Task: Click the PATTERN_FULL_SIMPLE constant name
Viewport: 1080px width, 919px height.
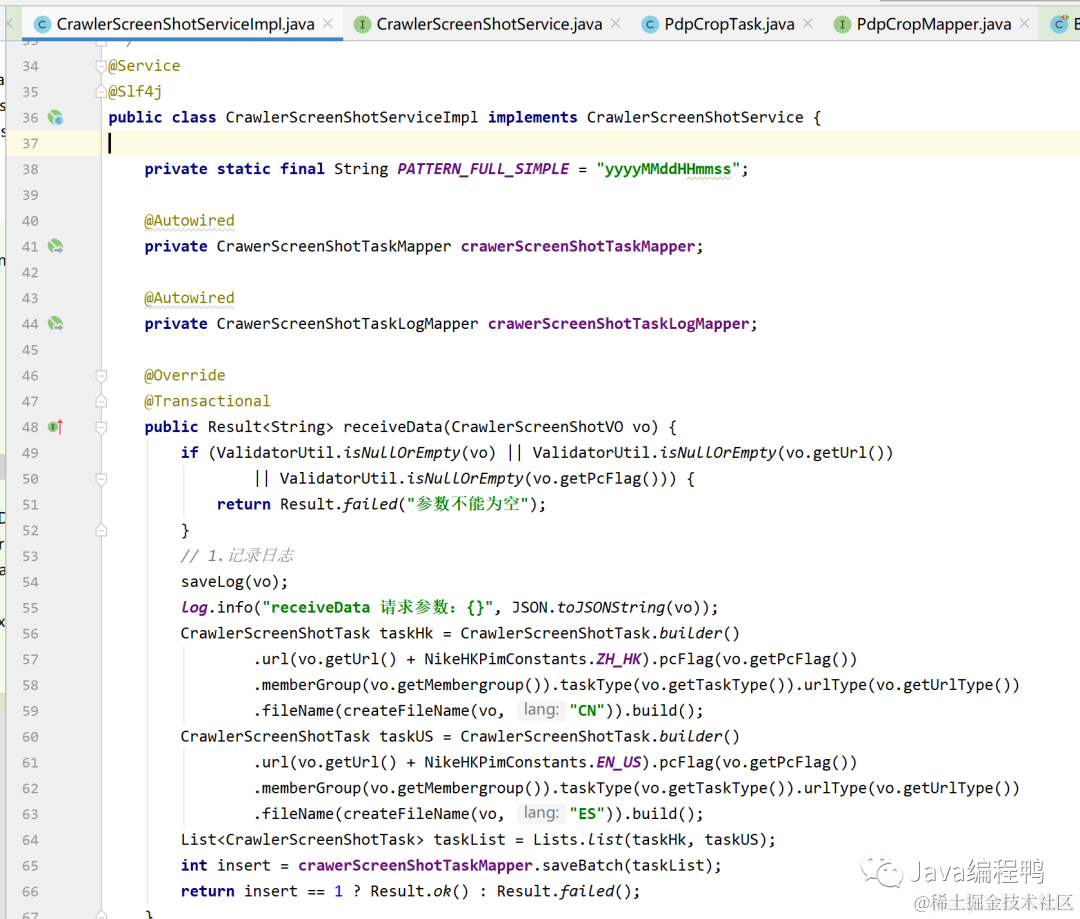Action: (x=484, y=169)
